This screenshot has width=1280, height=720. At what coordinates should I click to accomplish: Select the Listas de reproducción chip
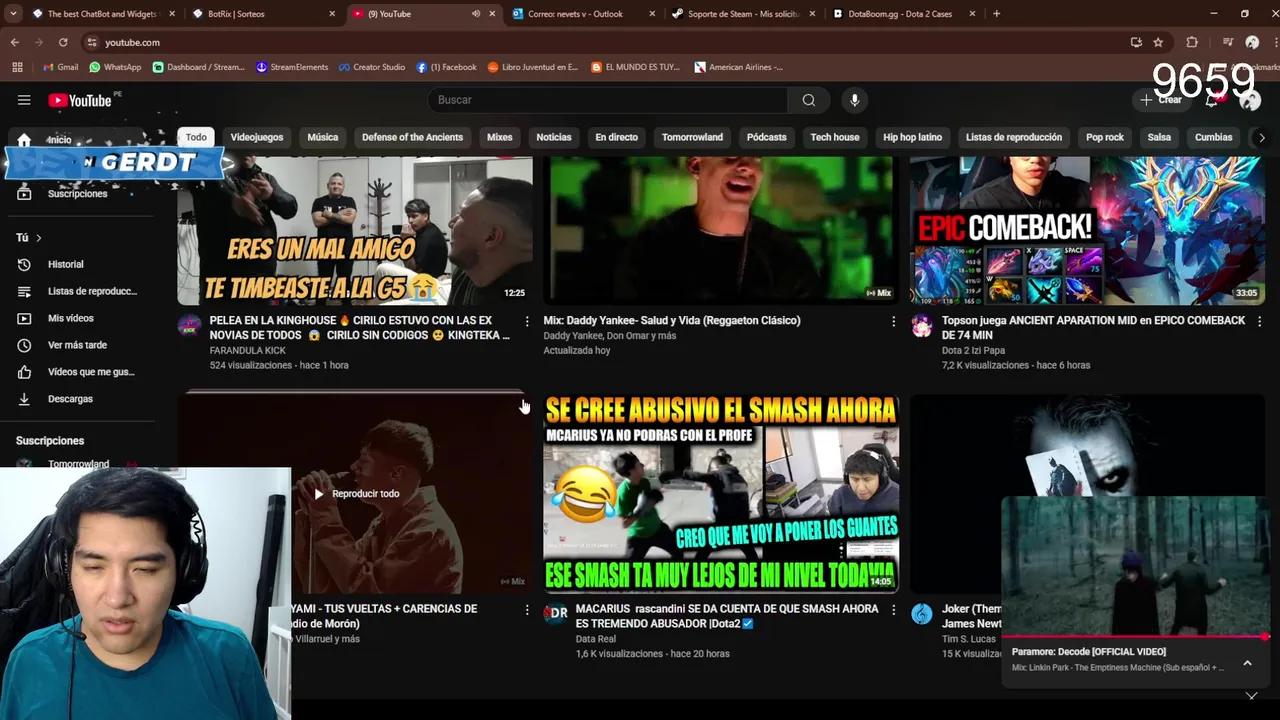tap(1013, 137)
